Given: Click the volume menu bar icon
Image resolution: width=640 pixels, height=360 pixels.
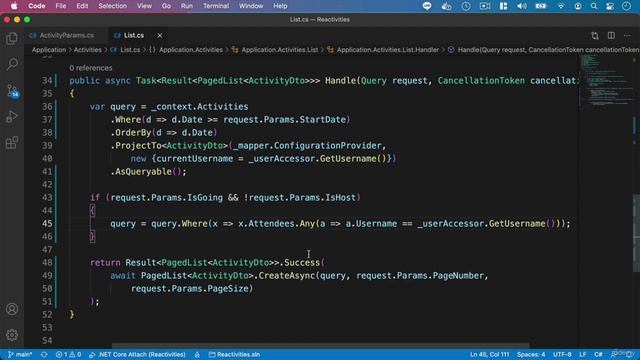Looking at the screenshot, I should click(x=522, y=6).
